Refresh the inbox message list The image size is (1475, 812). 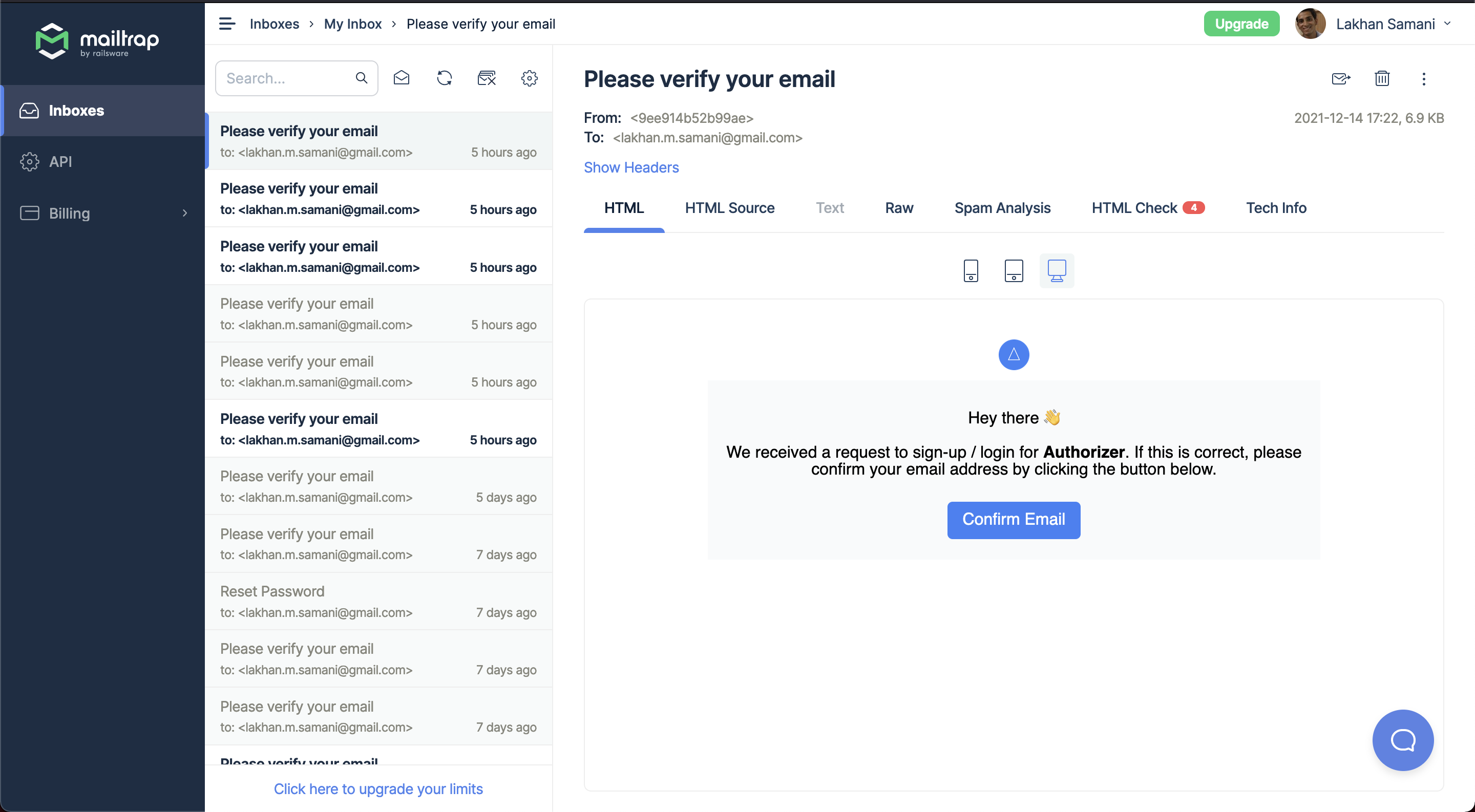point(445,78)
